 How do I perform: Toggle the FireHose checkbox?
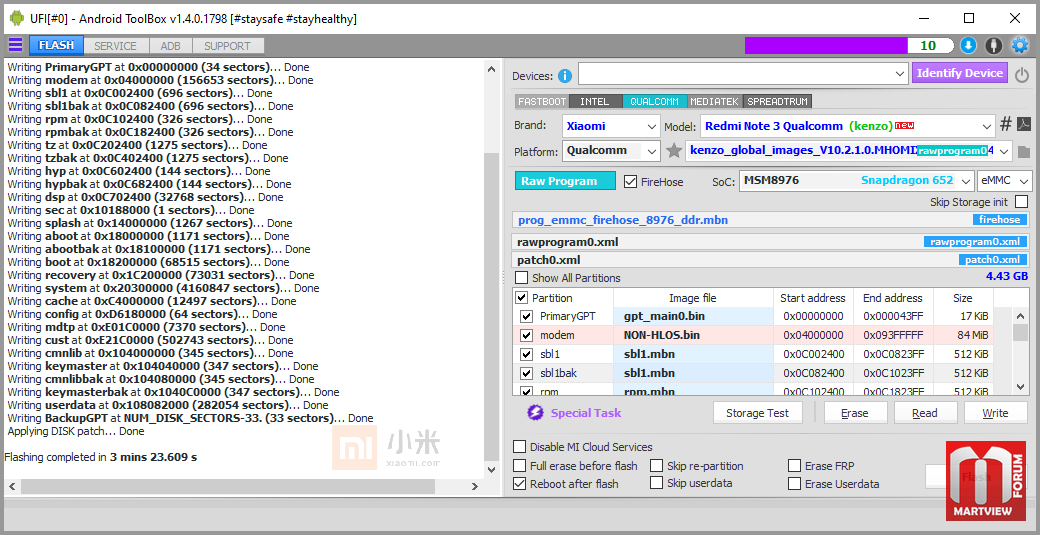[631, 181]
